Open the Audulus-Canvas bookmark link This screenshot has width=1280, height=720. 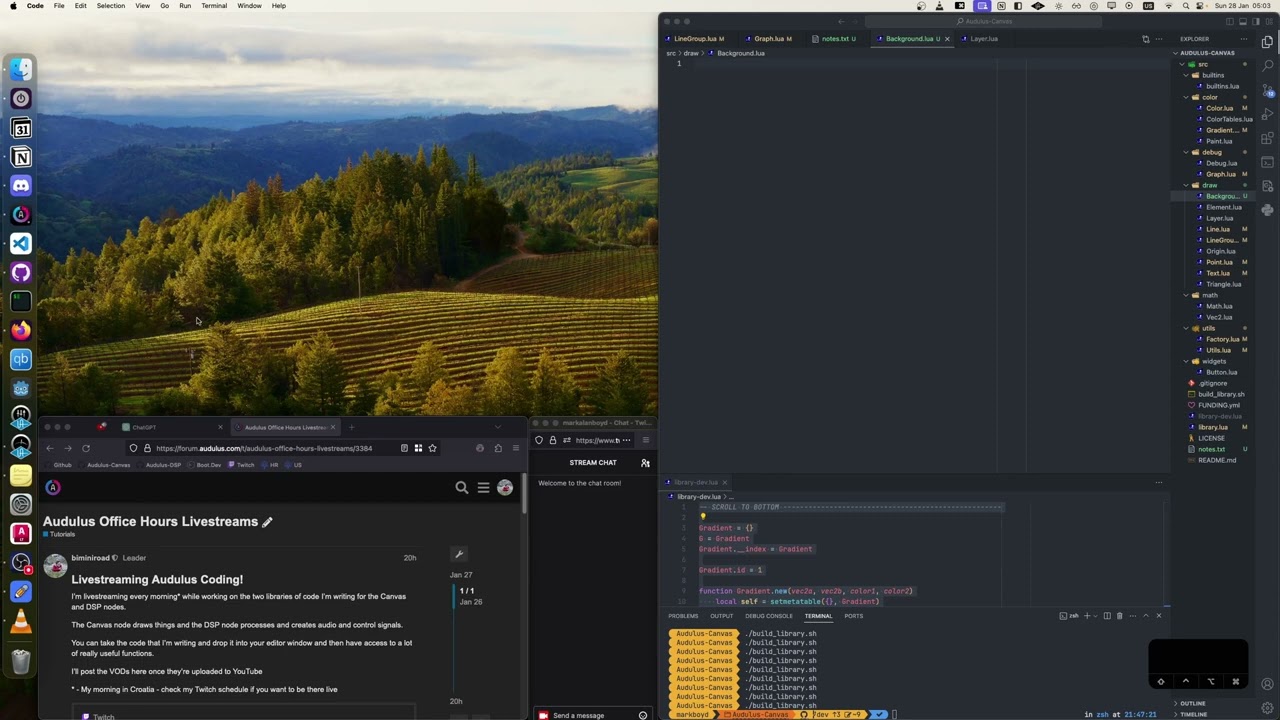pyautogui.click(x=108, y=465)
